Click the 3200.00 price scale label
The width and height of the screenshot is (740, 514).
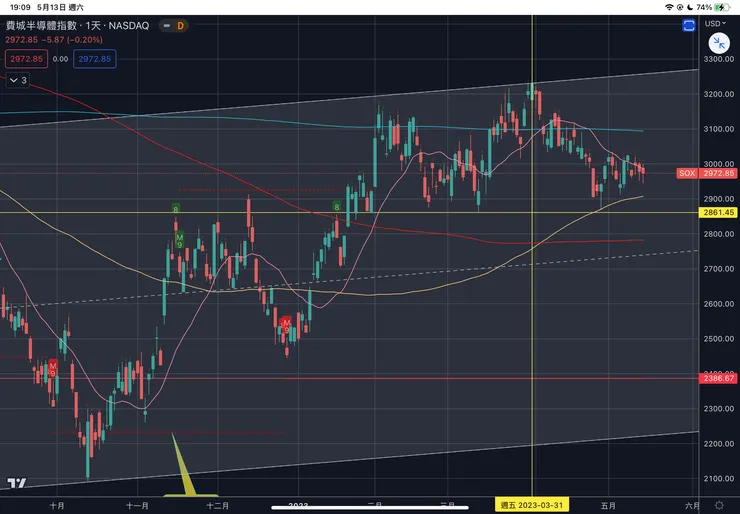tap(719, 94)
